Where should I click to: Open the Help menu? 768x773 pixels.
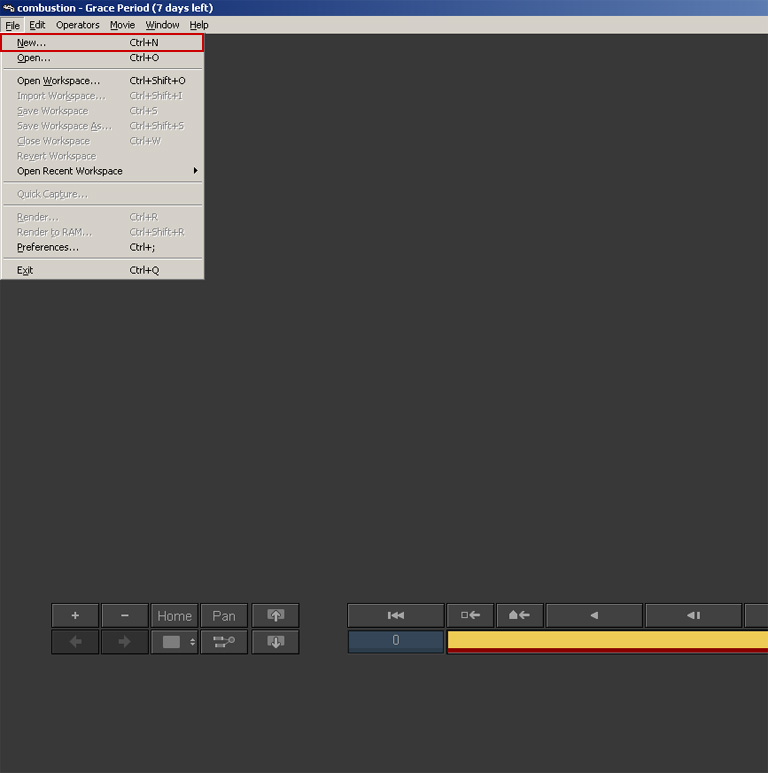pos(199,25)
